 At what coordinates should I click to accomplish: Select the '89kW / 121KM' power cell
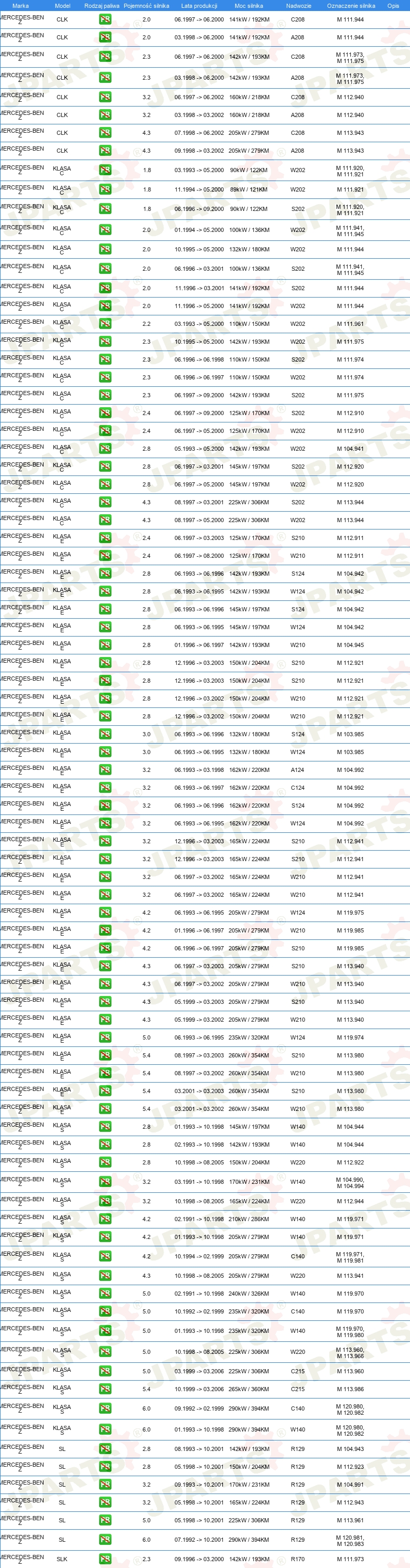[249, 189]
